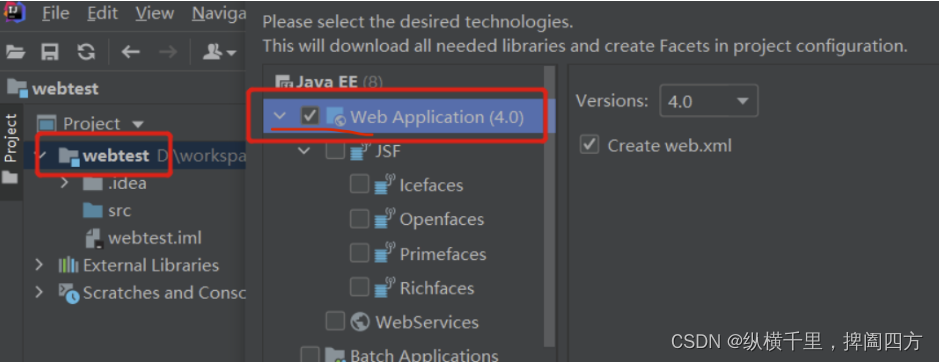Click the Open folder toolbar icon

coord(16,52)
